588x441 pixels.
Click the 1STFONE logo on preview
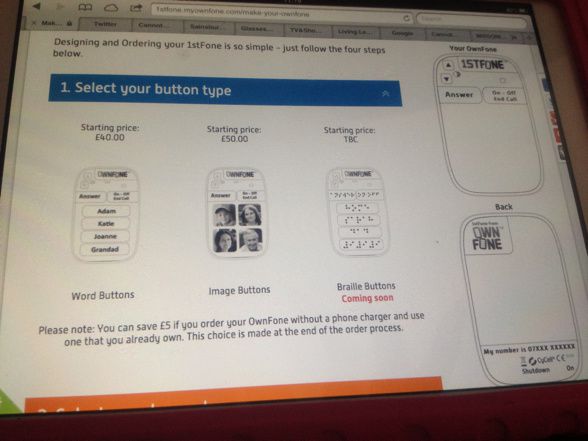pyautogui.click(x=482, y=64)
